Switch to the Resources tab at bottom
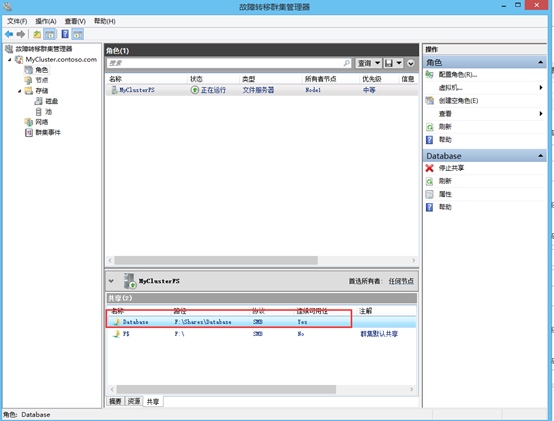Screen dimensions: 554x421 click(134, 401)
